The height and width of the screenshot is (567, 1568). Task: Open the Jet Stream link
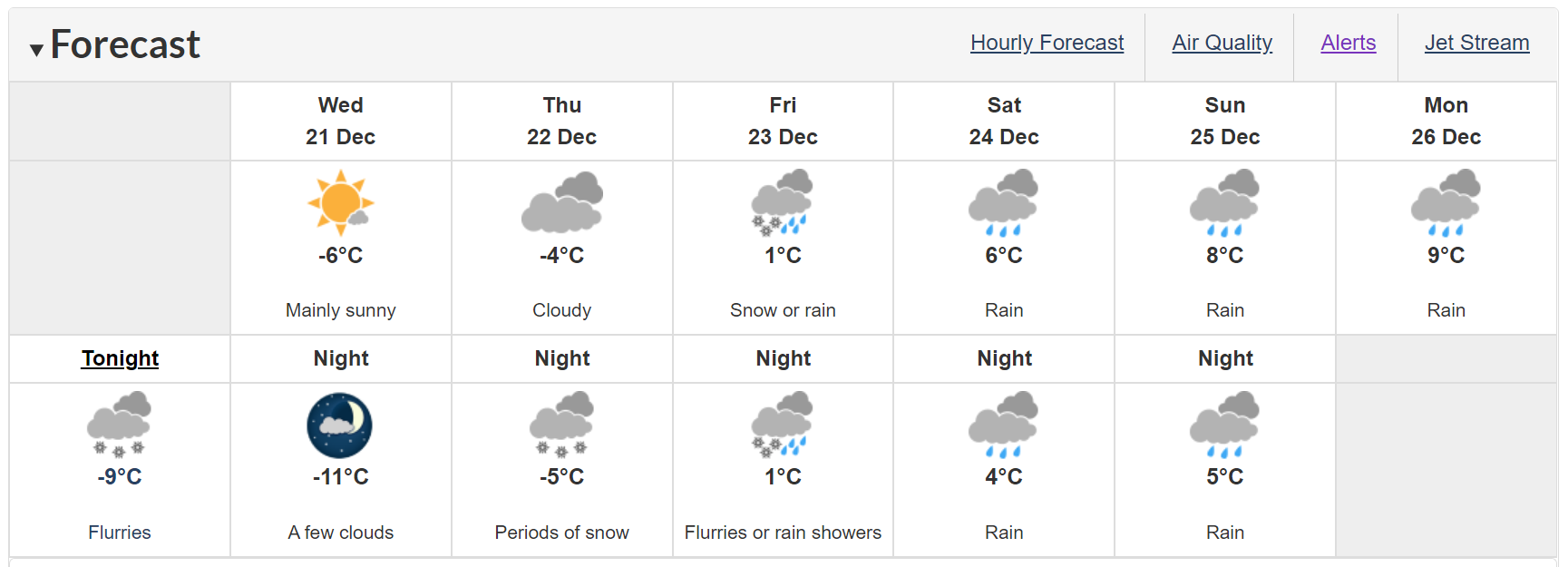coord(1476,43)
